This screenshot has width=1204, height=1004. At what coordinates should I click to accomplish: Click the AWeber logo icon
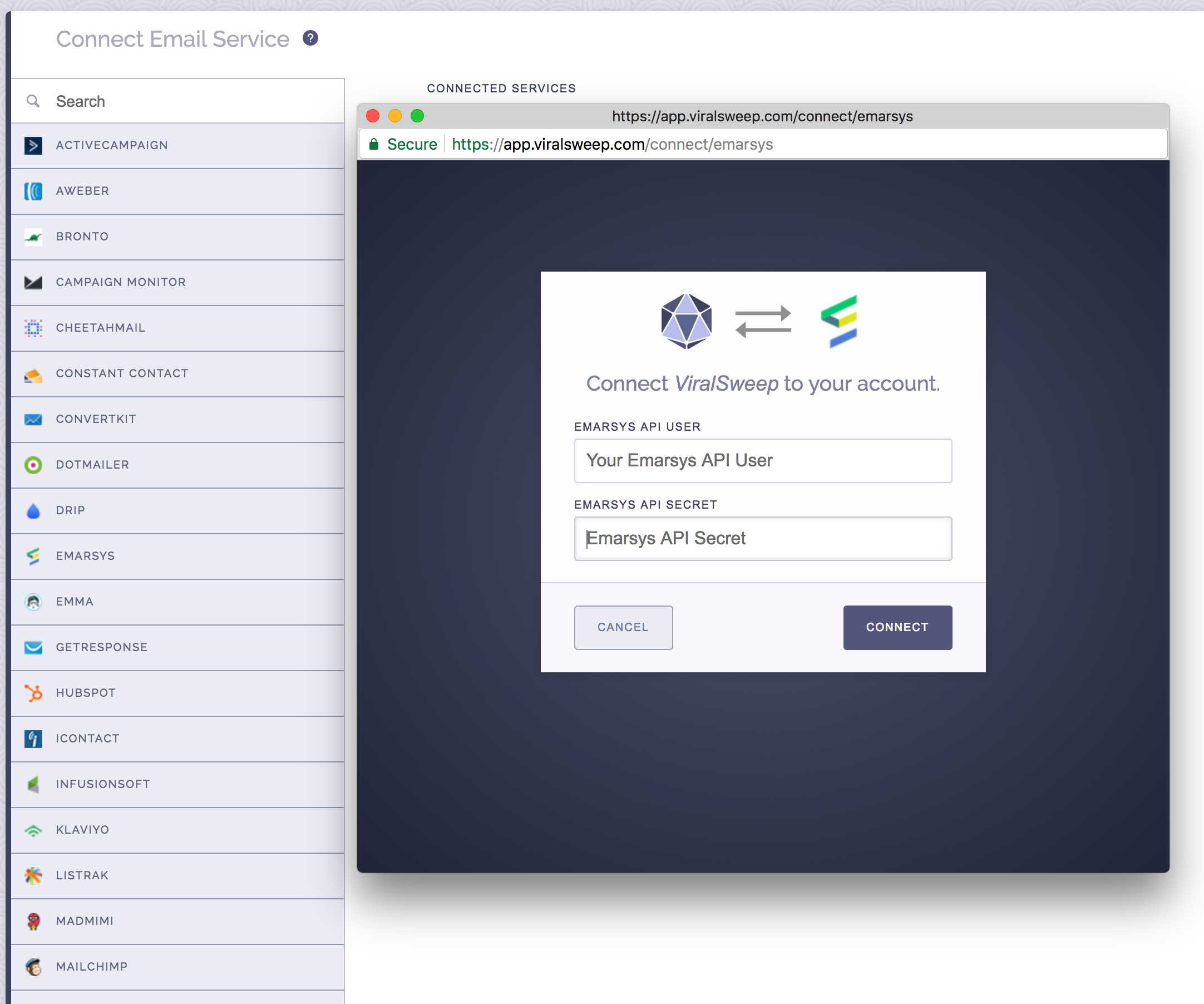click(33, 191)
